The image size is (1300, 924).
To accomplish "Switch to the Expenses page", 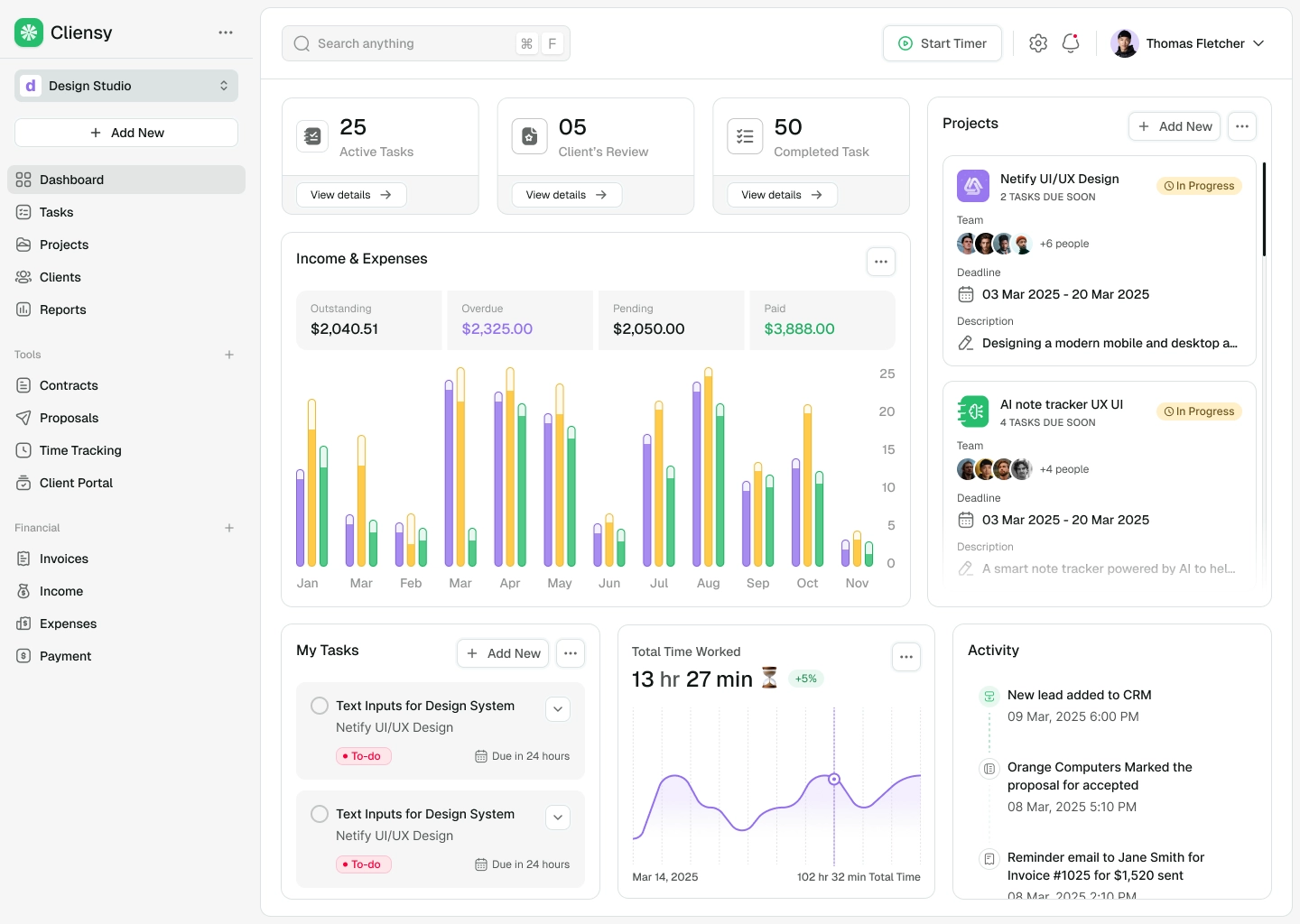I will pyautogui.click(x=68, y=624).
